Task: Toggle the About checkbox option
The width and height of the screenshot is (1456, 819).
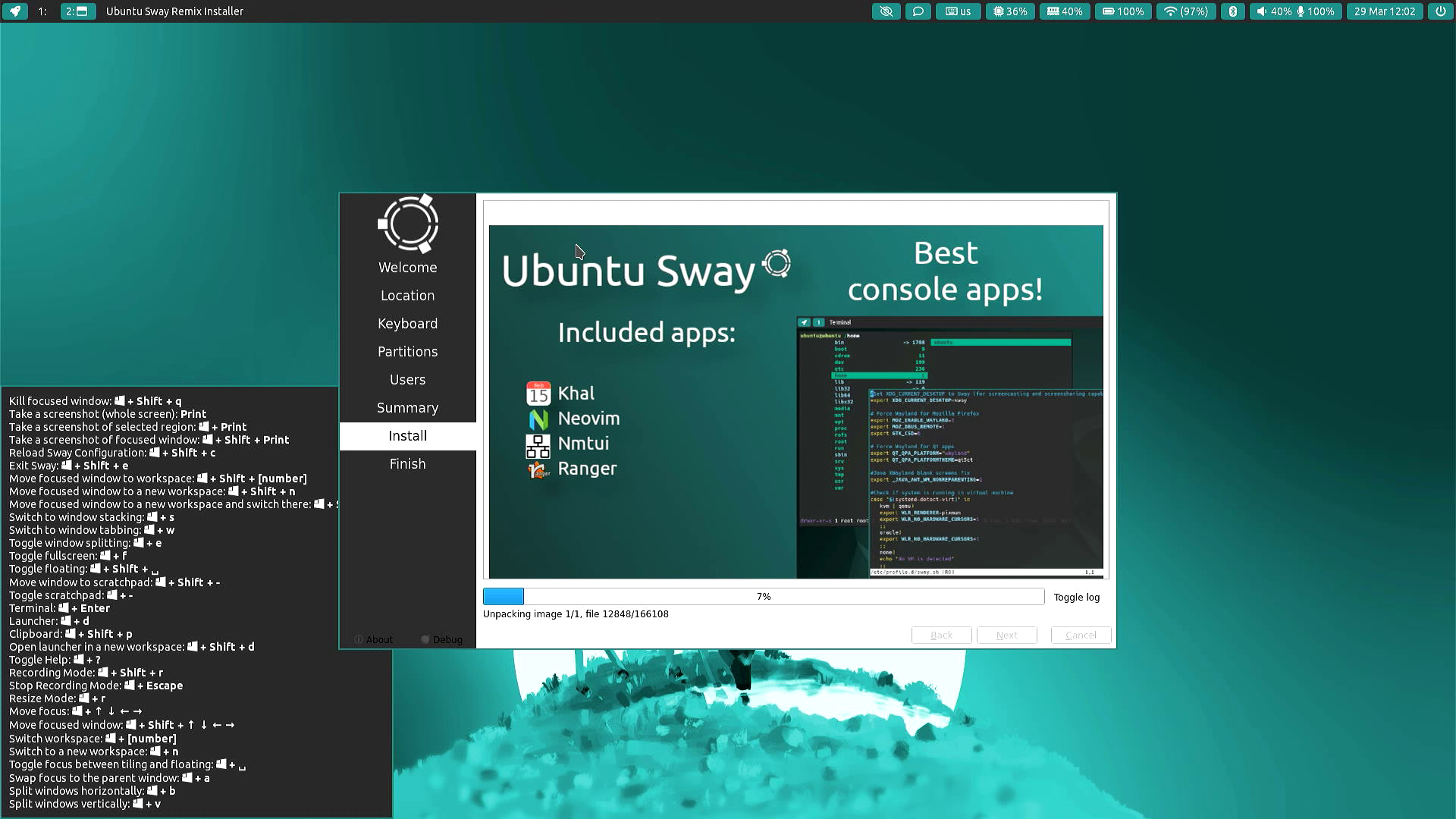Action: (x=357, y=639)
